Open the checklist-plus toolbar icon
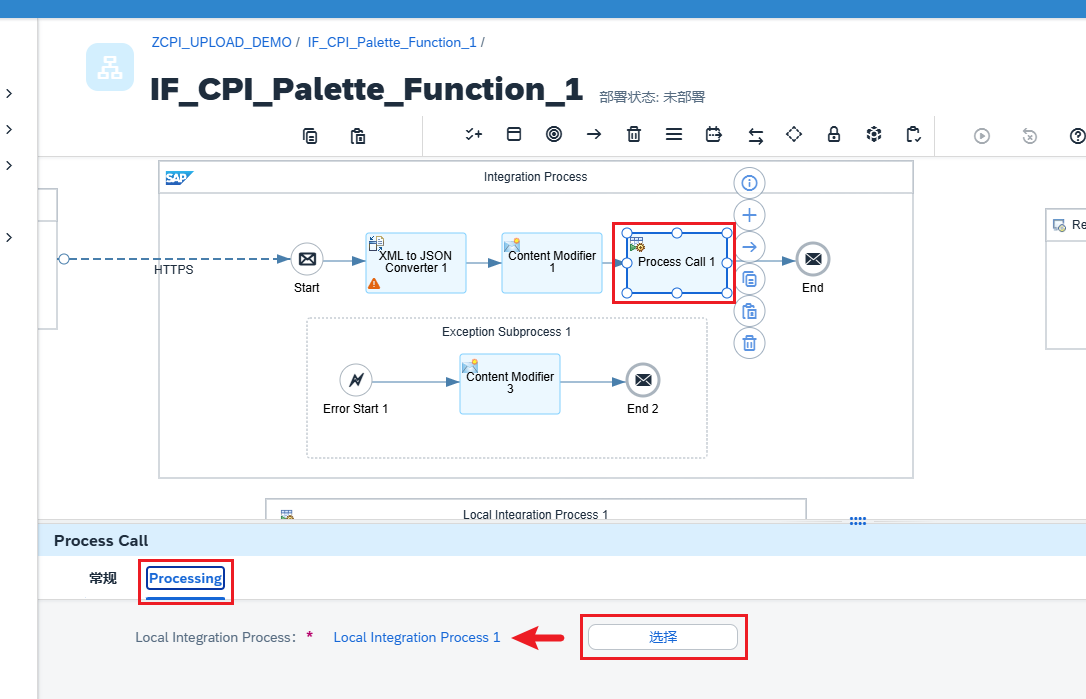The image size is (1086, 699). [x=474, y=134]
